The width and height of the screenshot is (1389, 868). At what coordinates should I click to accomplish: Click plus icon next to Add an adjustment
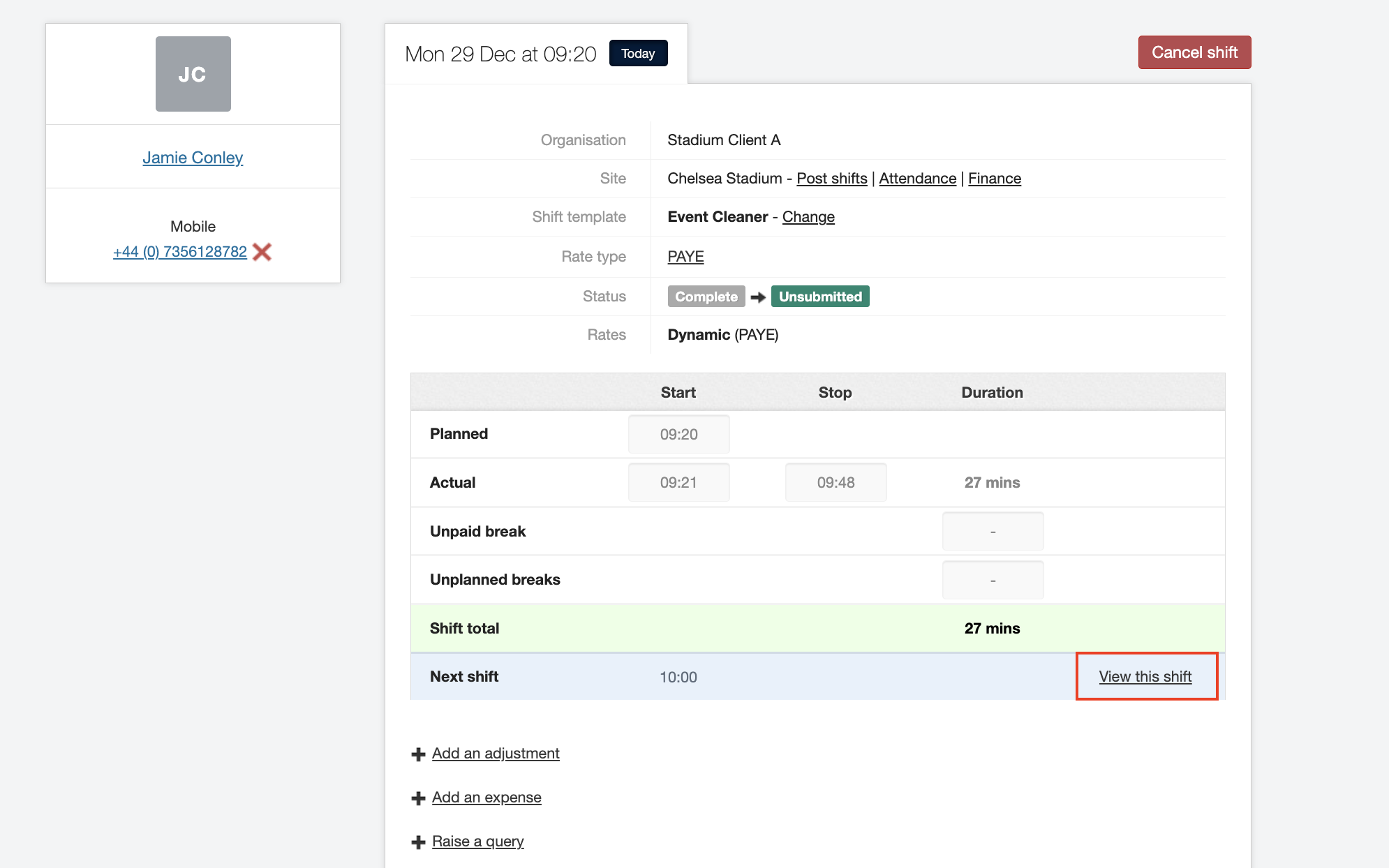[x=418, y=754]
